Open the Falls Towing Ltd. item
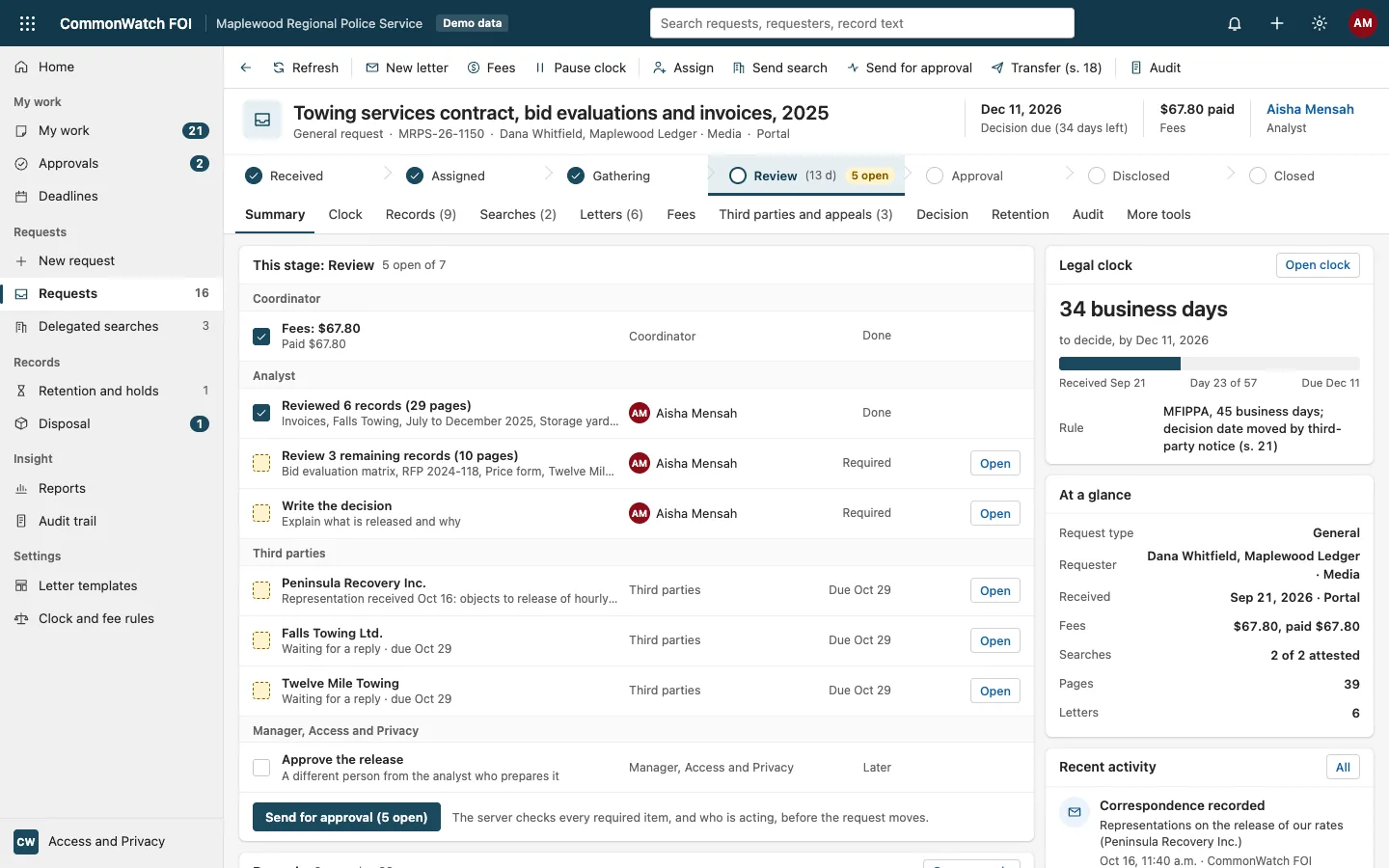 (x=995, y=640)
